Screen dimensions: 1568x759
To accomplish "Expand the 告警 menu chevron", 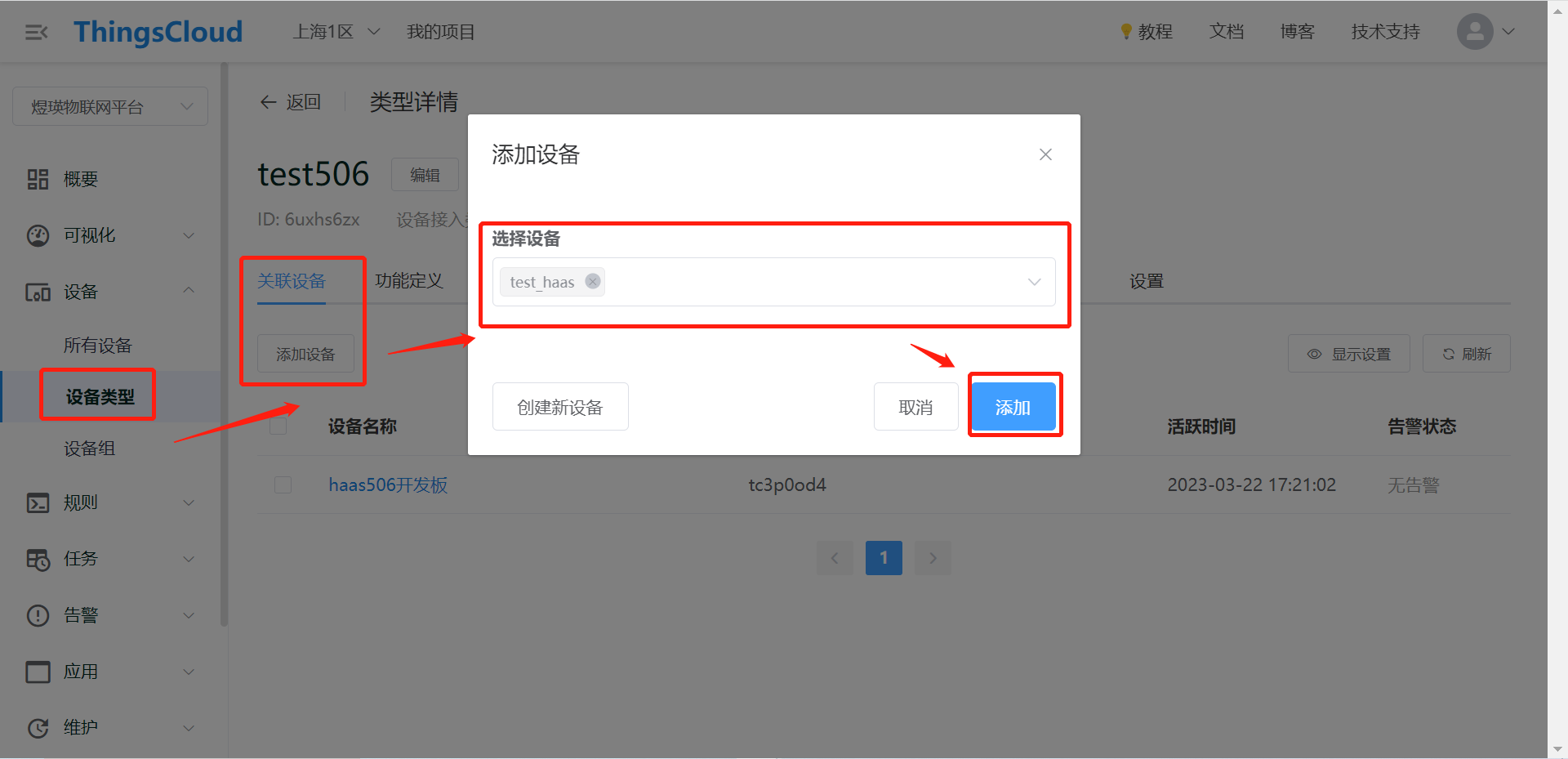I will pyautogui.click(x=189, y=615).
